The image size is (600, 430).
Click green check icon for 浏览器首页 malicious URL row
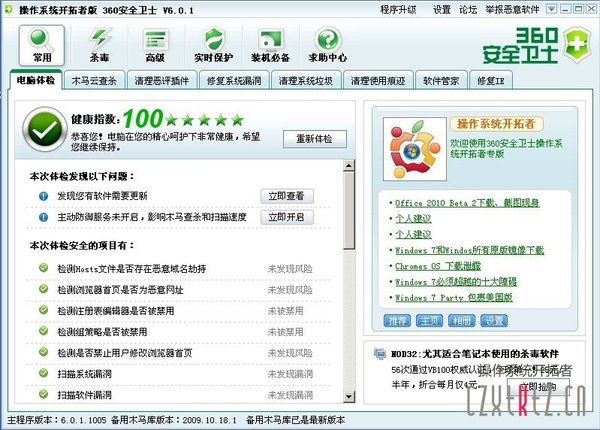click(x=44, y=289)
